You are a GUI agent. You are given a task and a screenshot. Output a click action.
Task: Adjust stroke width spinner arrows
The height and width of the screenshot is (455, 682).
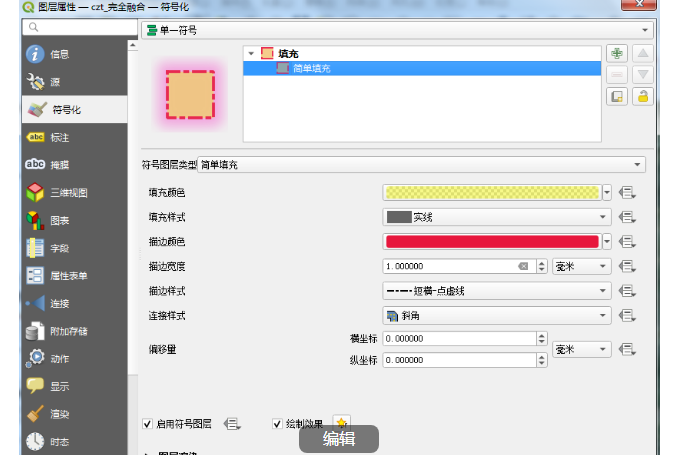542,266
